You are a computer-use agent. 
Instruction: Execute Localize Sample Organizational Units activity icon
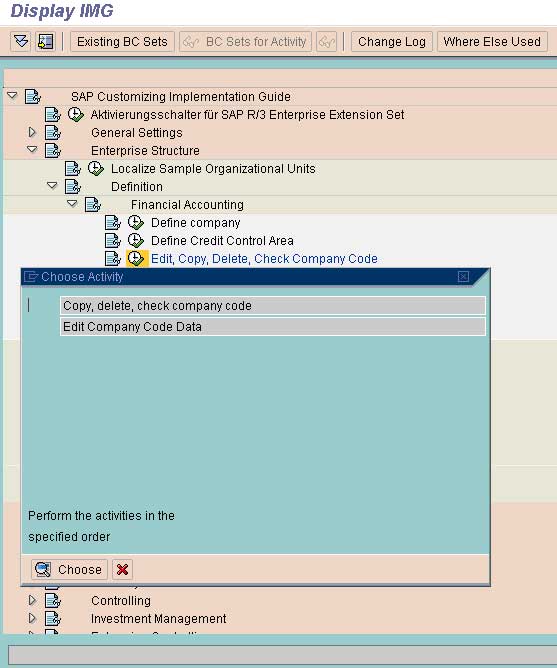coord(96,168)
